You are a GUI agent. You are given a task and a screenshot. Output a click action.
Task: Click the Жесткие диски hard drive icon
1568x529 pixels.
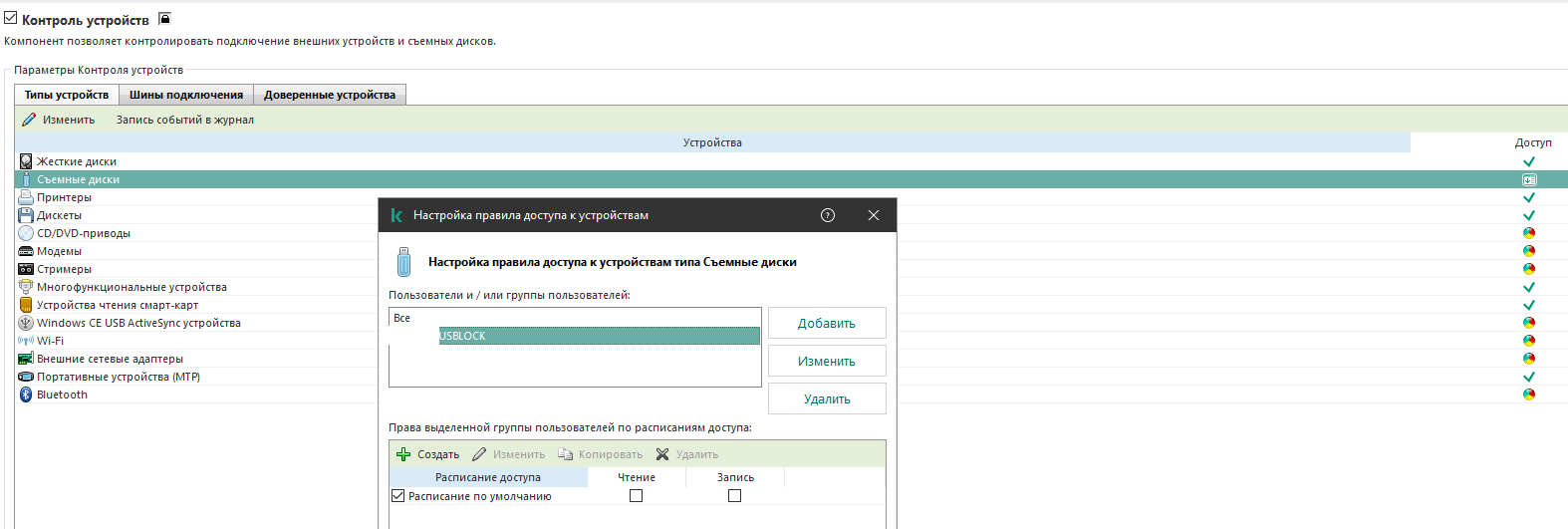[x=26, y=161]
